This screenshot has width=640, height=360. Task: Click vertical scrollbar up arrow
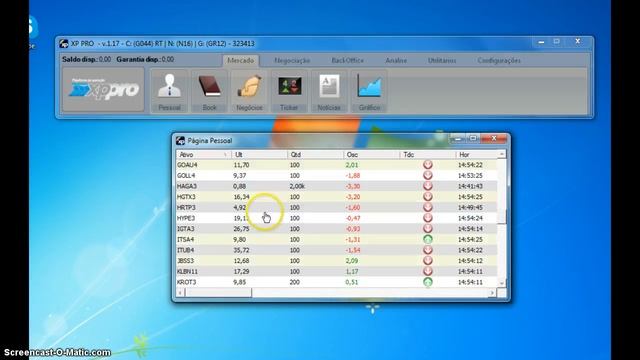click(502, 154)
